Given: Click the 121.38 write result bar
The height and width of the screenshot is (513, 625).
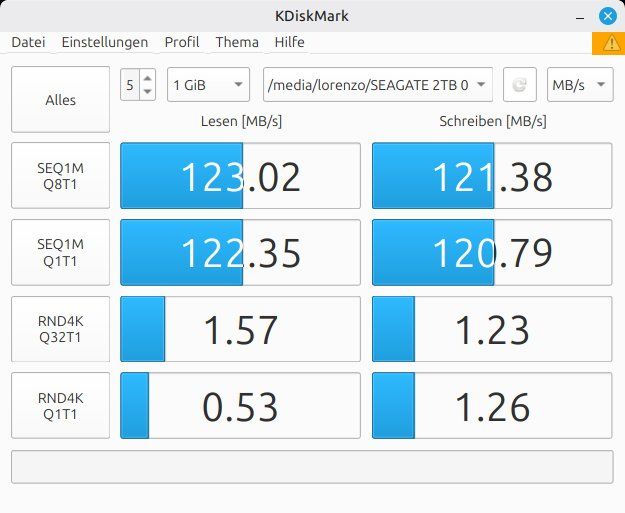Looking at the screenshot, I should tap(492, 176).
